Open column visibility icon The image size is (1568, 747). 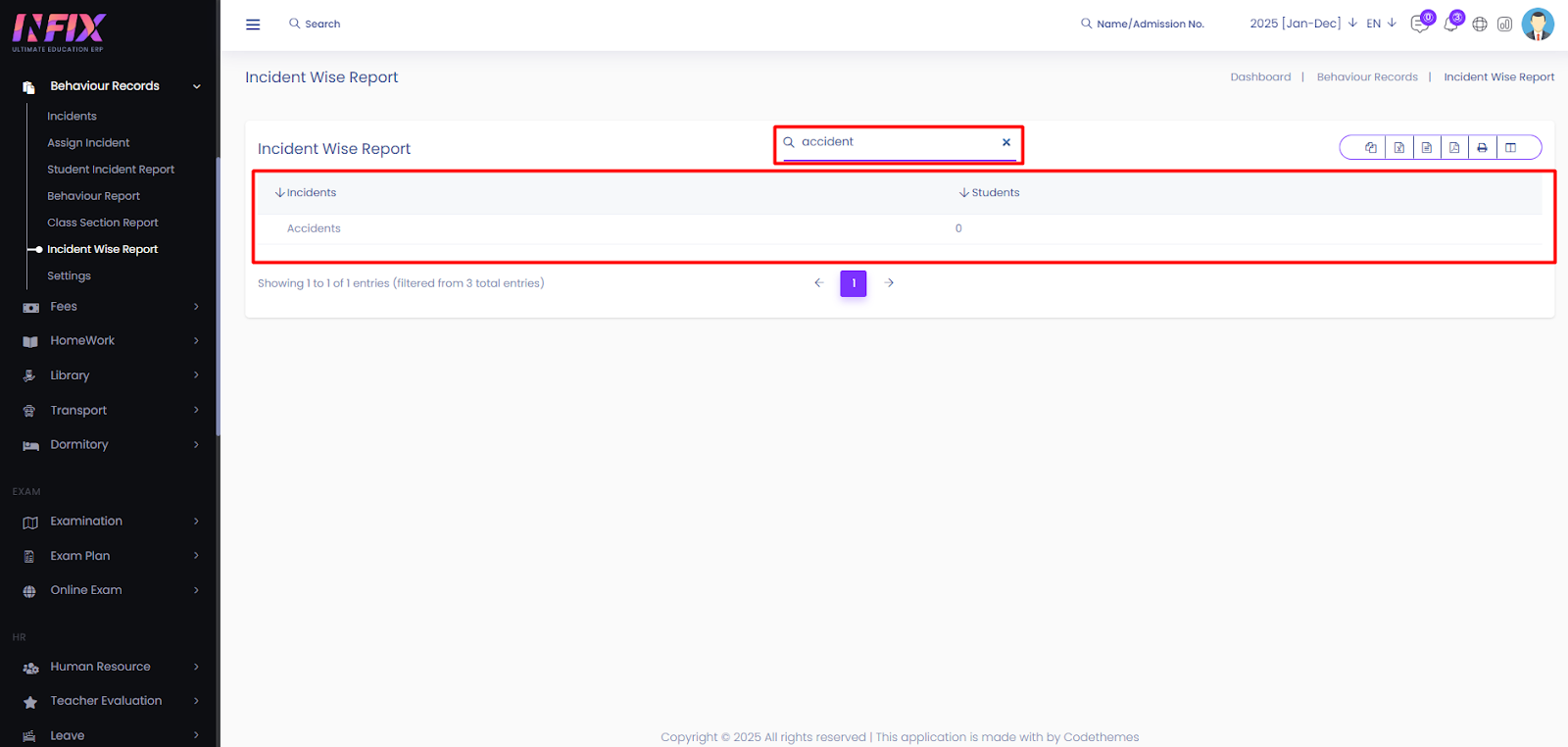(x=1511, y=148)
